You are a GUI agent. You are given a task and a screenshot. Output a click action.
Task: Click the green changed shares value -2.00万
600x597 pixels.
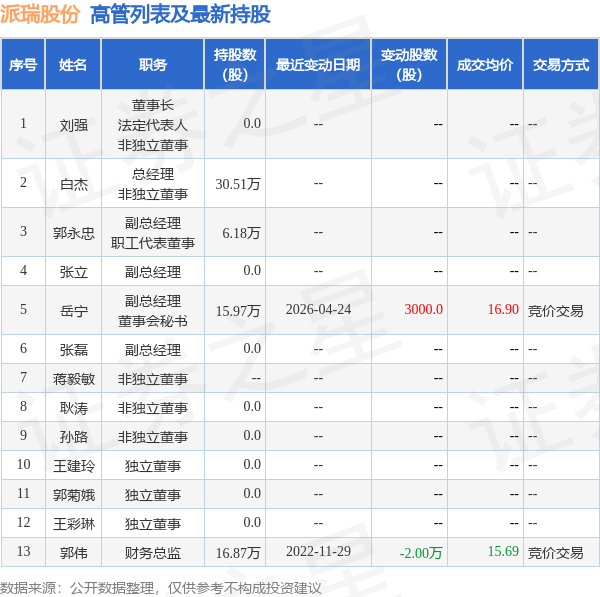421,553
